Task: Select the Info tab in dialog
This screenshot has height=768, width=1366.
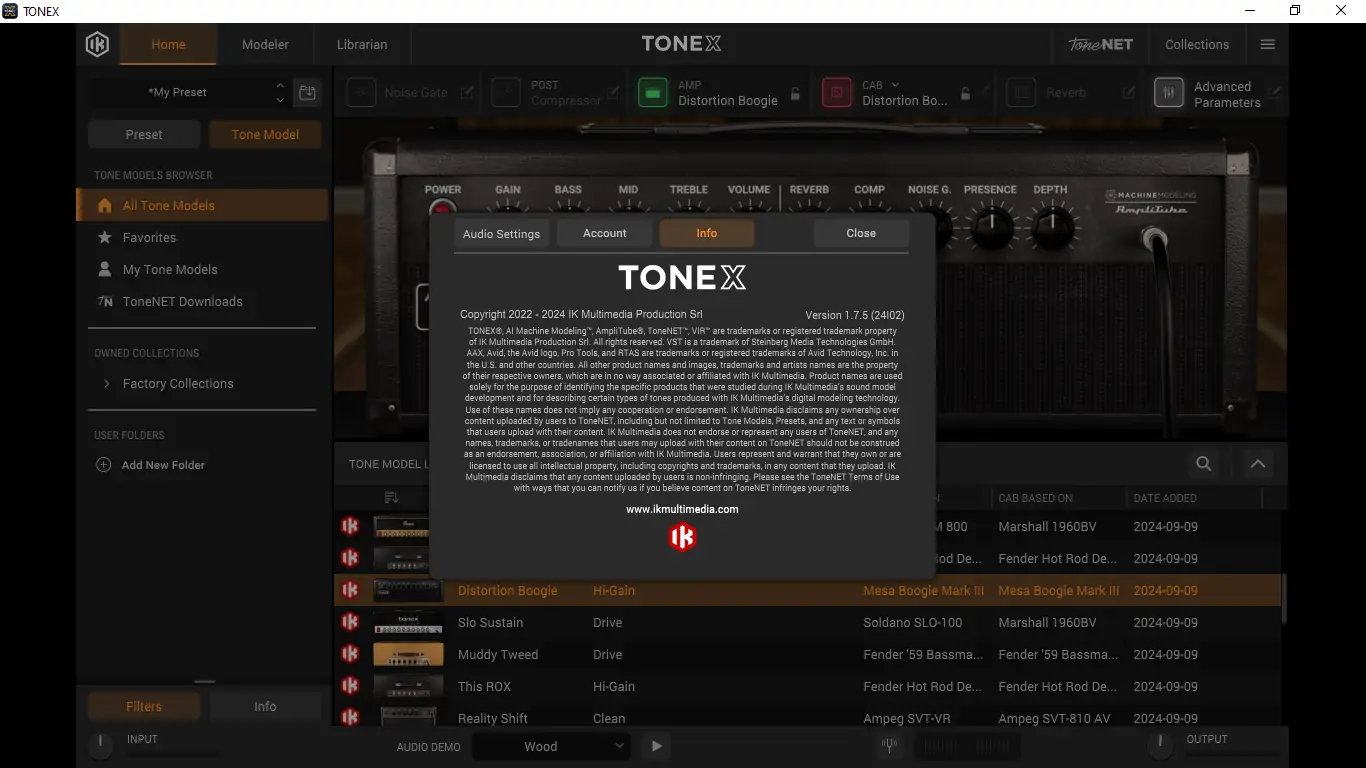Action: click(x=707, y=233)
